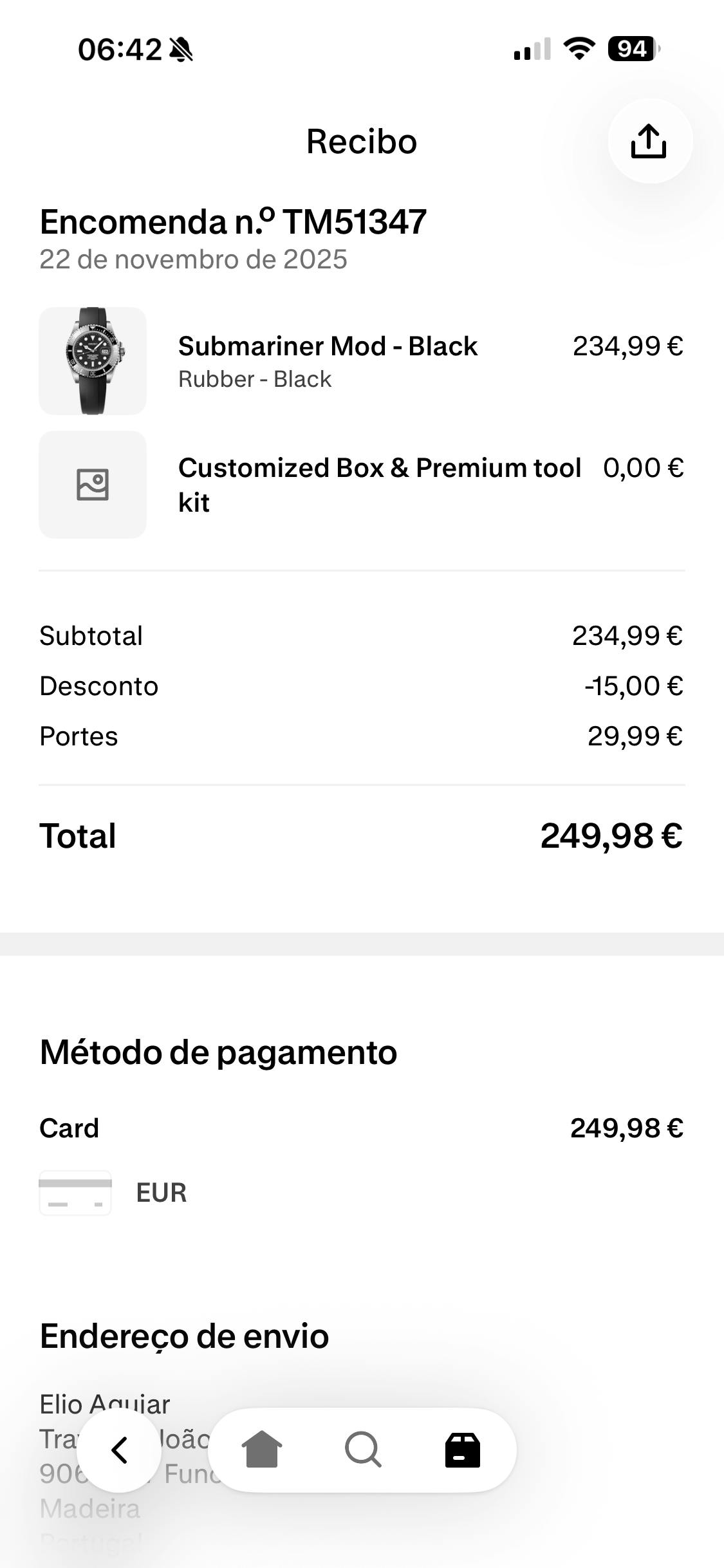The image size is (724, 1568).
Task: Tap the share receipt icon
Action: tap(649, 141)
